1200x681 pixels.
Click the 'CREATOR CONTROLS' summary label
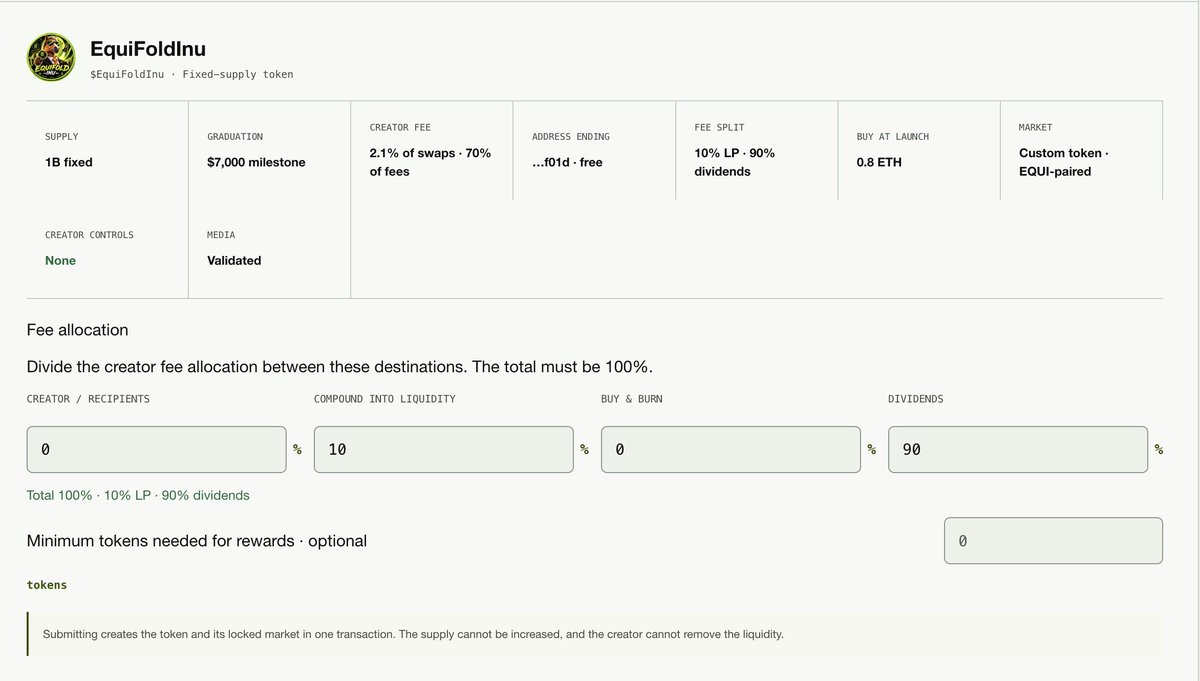coord(89,235)
